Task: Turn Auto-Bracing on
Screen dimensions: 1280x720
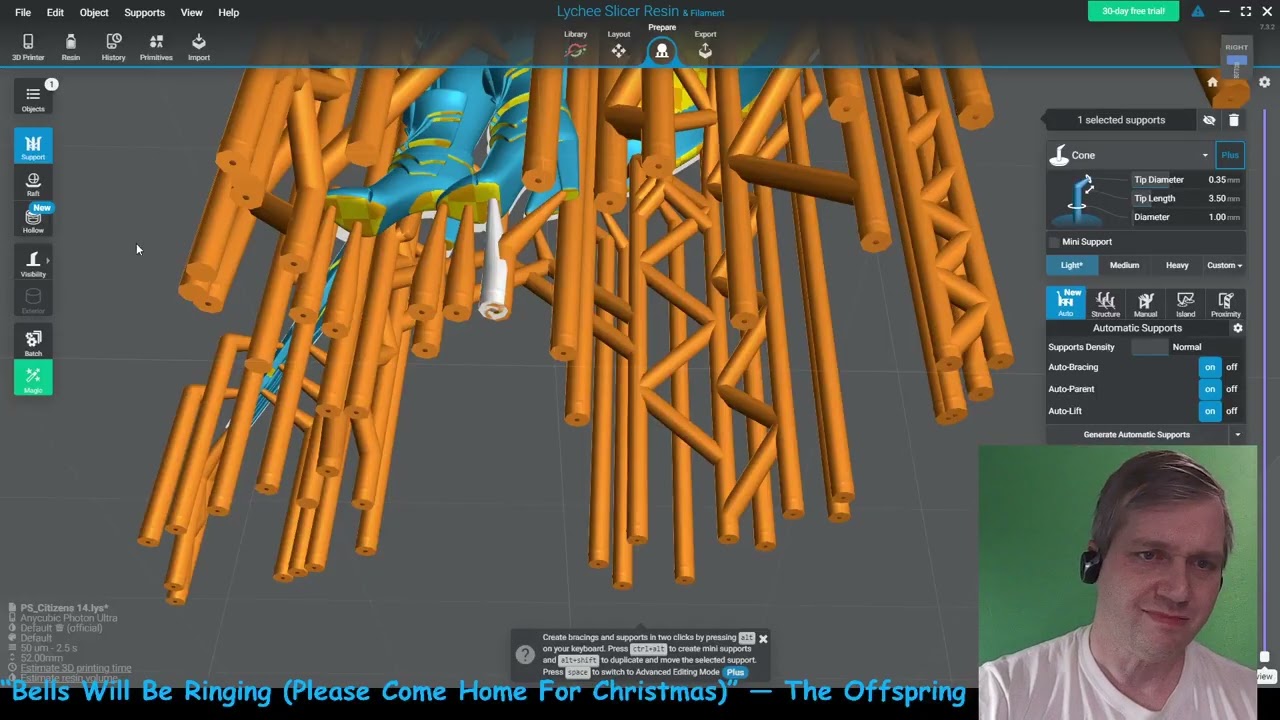Action: [x=1210, y=367]
